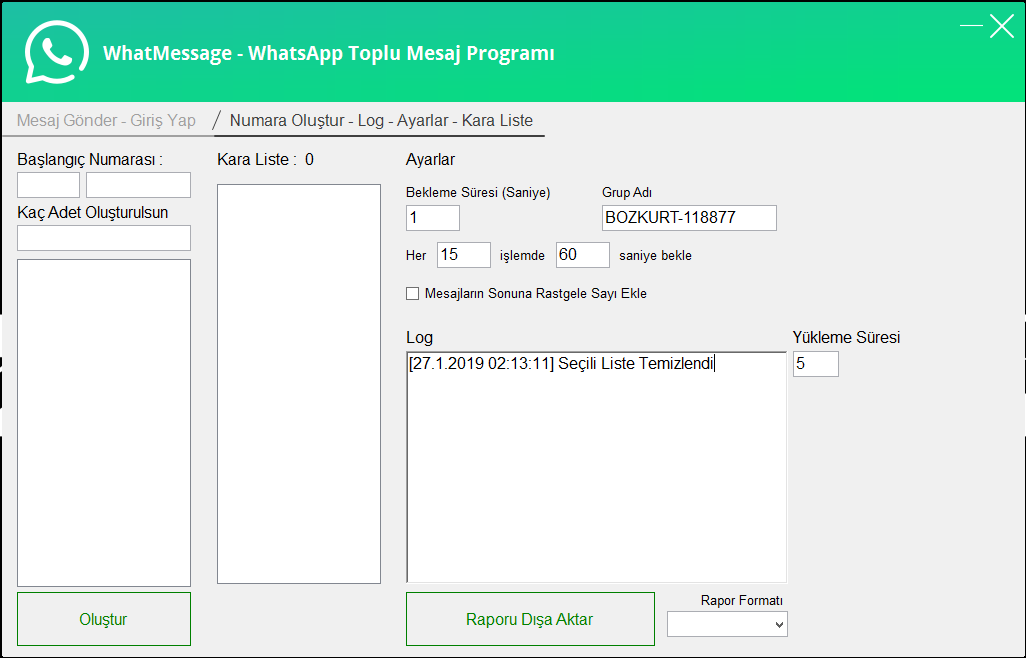Image resolution: width=1026 pixels, height=658 pixels.
Task: Click the Log text area
Action: tap(596, 470)
